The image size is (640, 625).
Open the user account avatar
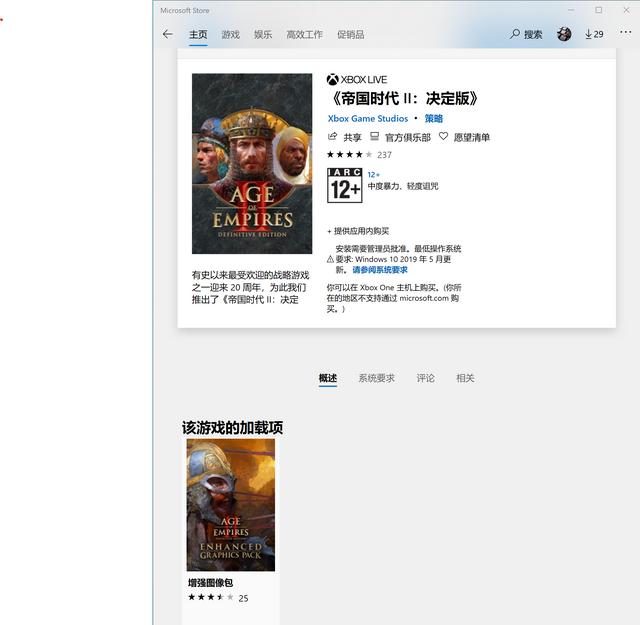pos(564,34)
